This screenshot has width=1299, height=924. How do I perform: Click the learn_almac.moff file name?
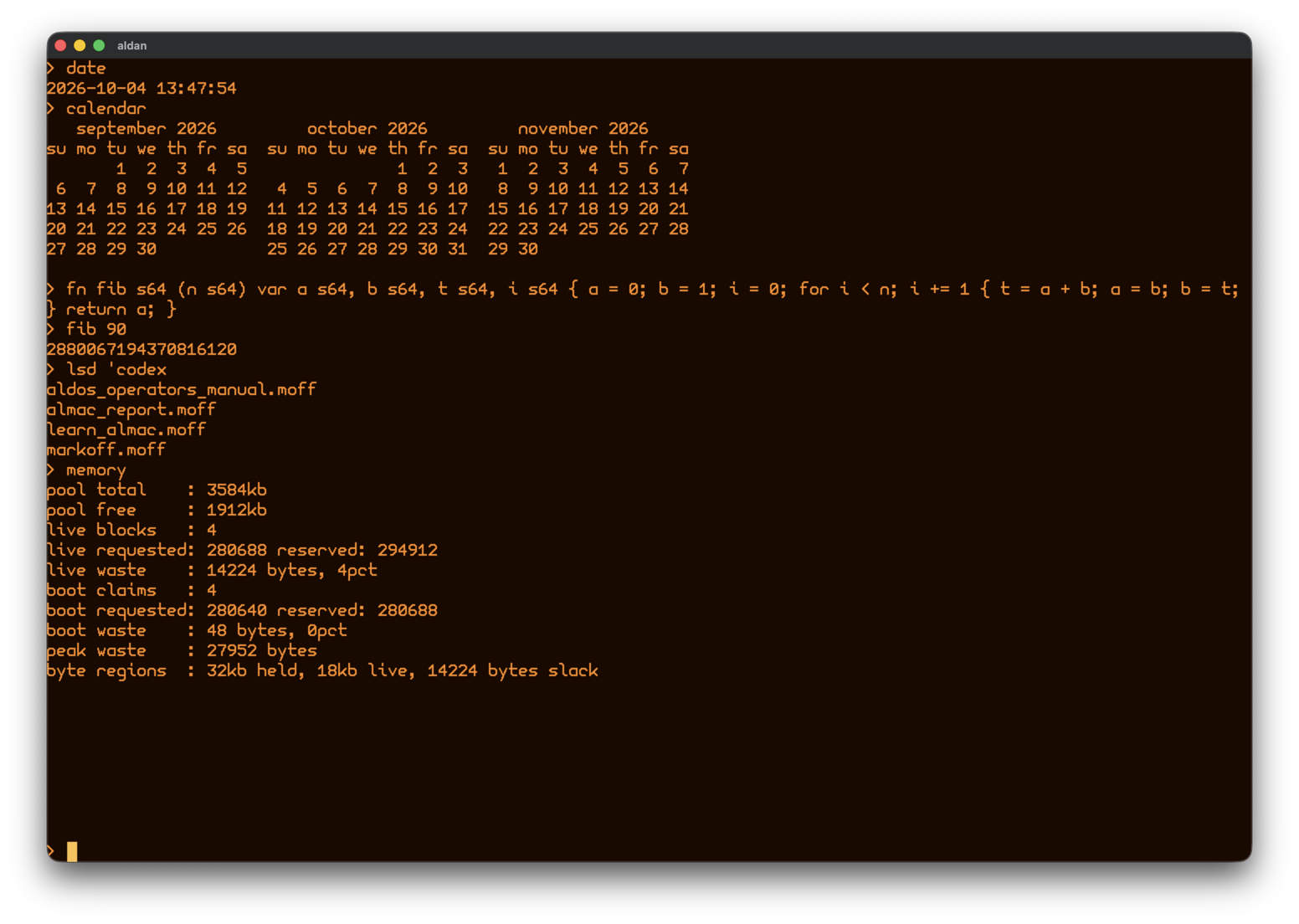point(126,430)
